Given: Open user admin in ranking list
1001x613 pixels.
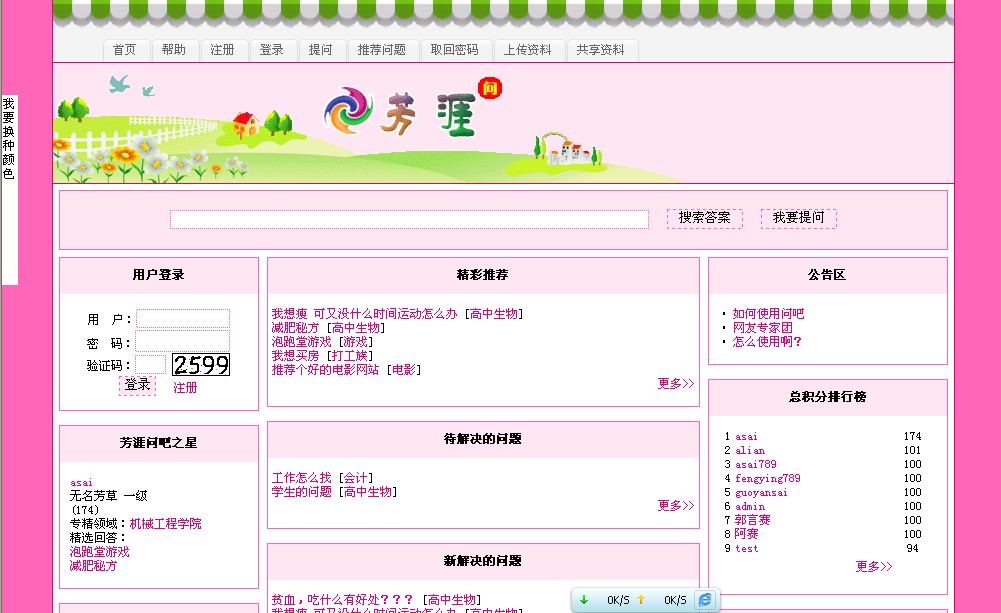Looking at the screenshot, I should (x=750, y=506).
